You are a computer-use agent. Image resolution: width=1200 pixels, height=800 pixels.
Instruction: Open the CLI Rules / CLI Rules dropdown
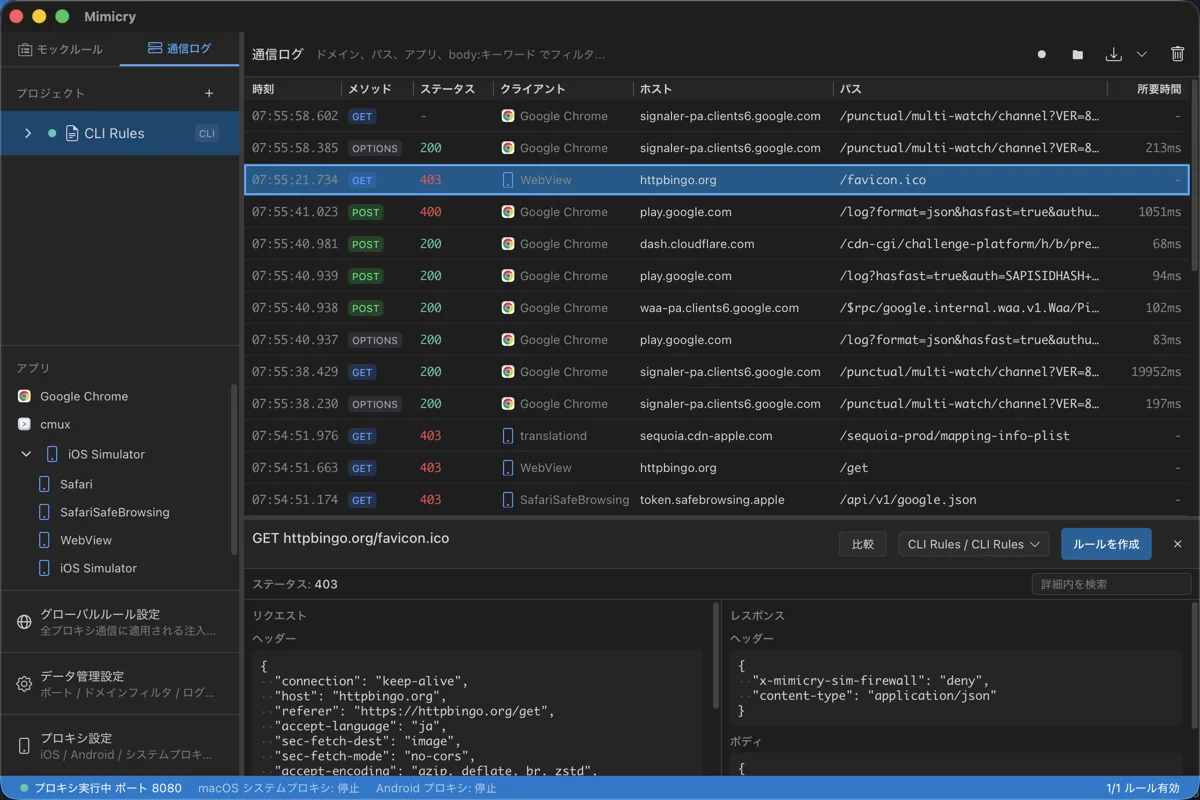(974, 544)
